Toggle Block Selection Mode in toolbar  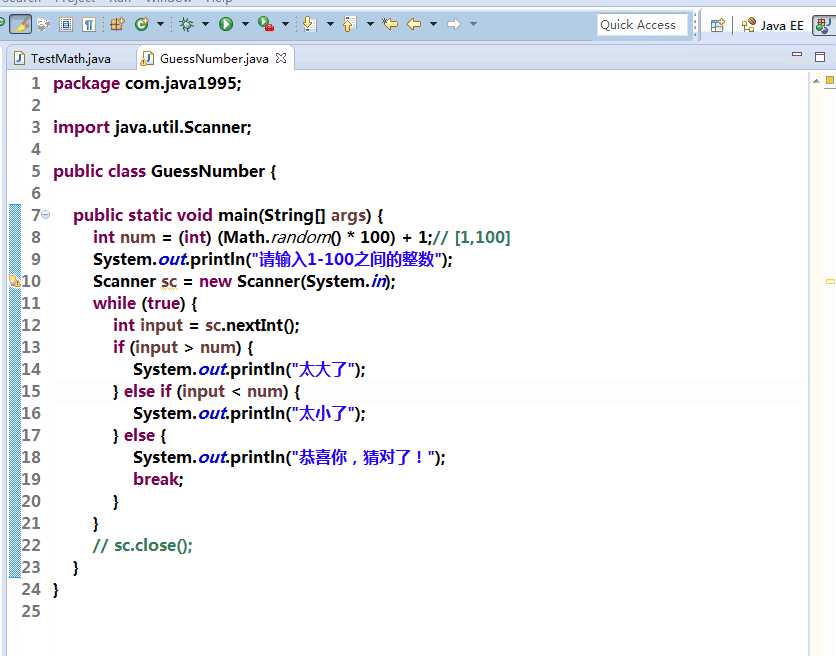[x=66, y=24]
